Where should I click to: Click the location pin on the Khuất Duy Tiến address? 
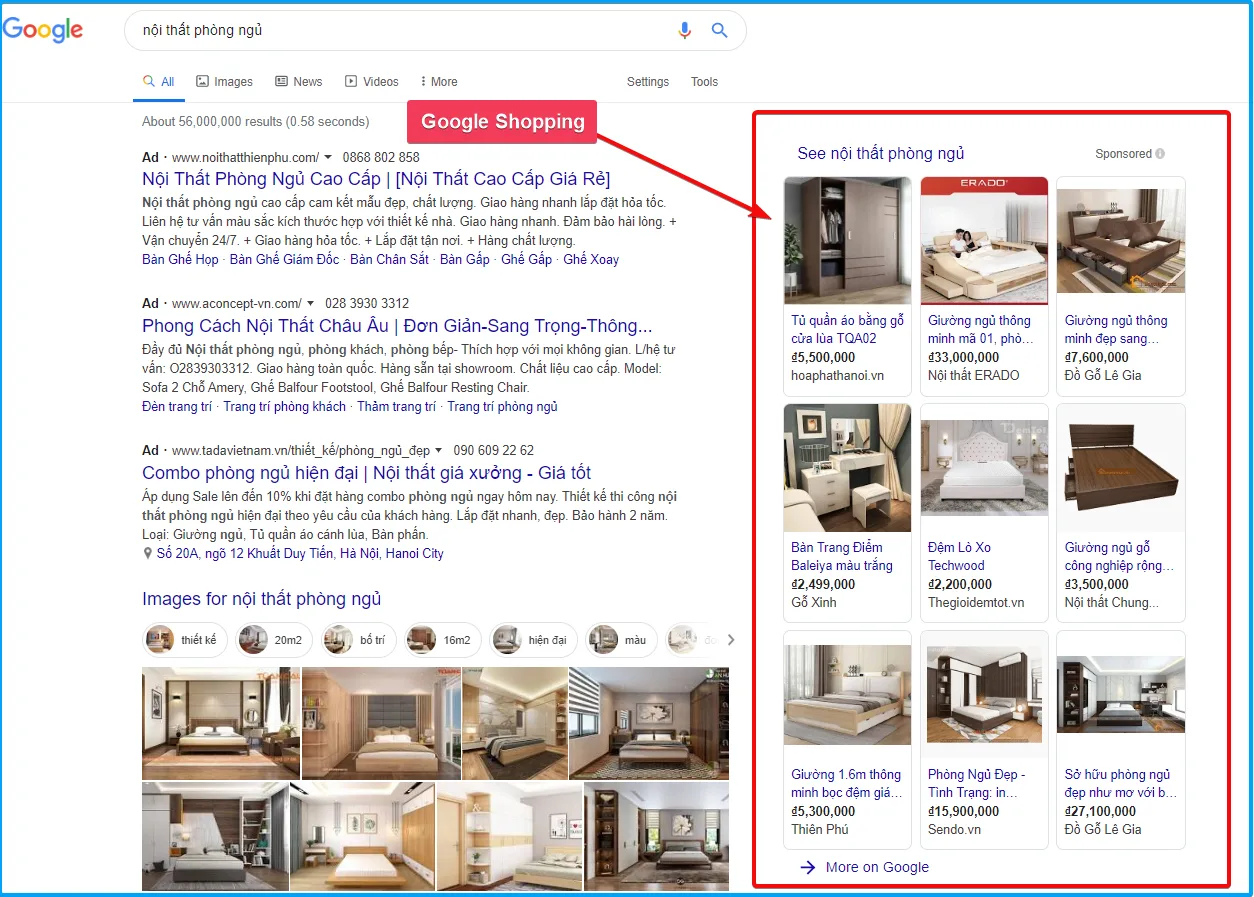pyautogui.click(x=148, y=554)
